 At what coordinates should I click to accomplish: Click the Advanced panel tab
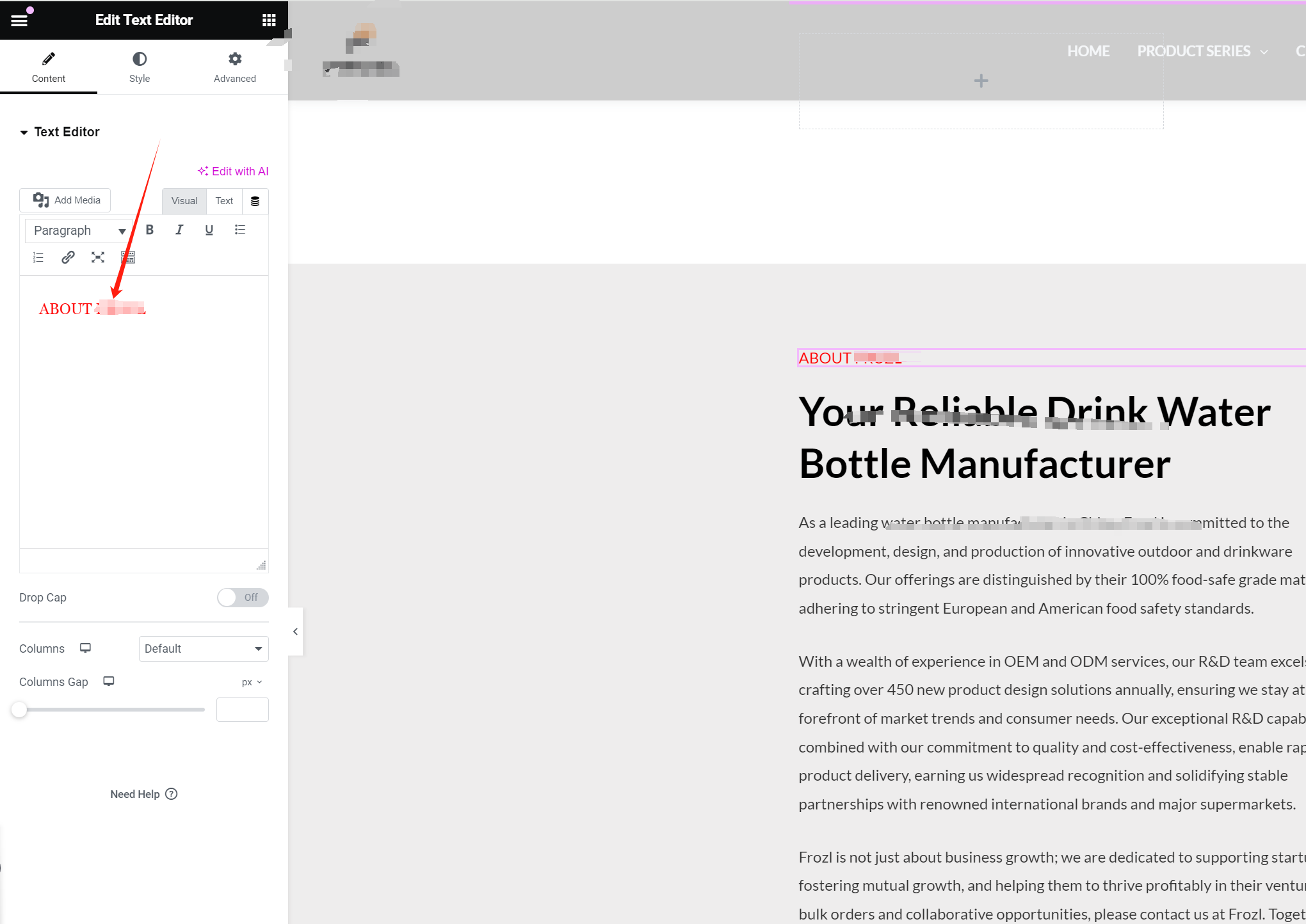pos(234,68)
